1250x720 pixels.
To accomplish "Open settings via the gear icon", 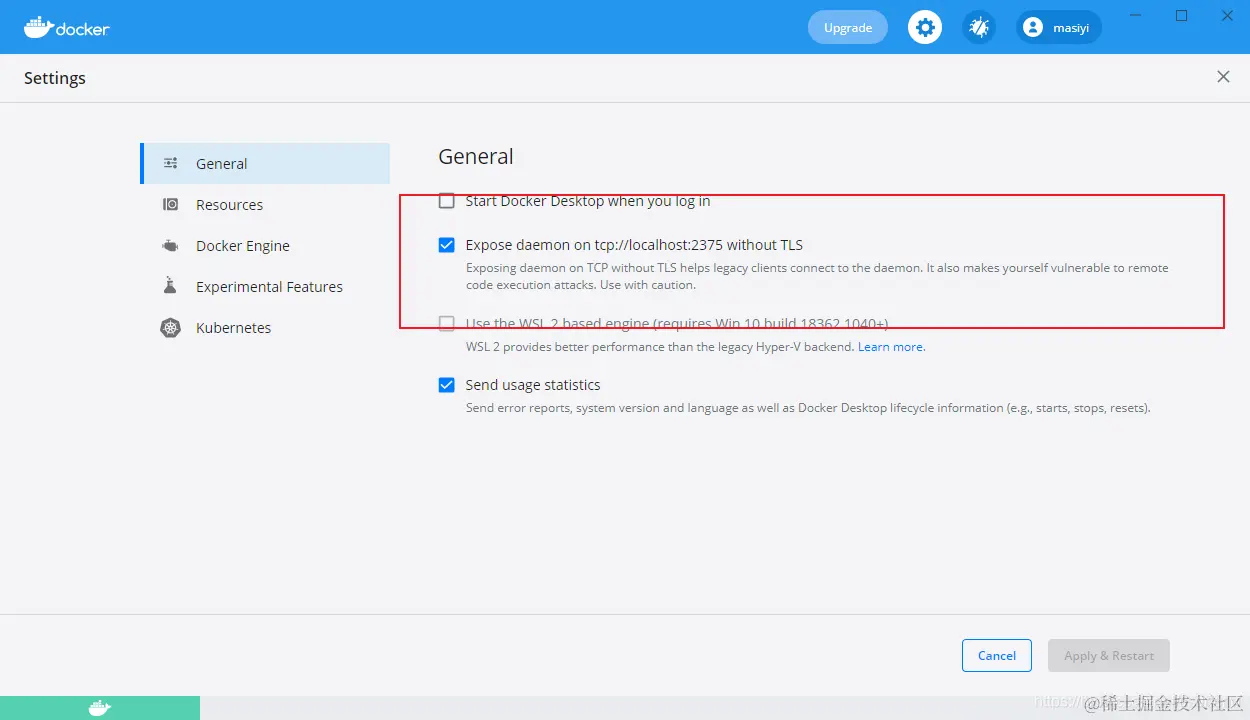I will pyautogui.click(x=925, y=27).
